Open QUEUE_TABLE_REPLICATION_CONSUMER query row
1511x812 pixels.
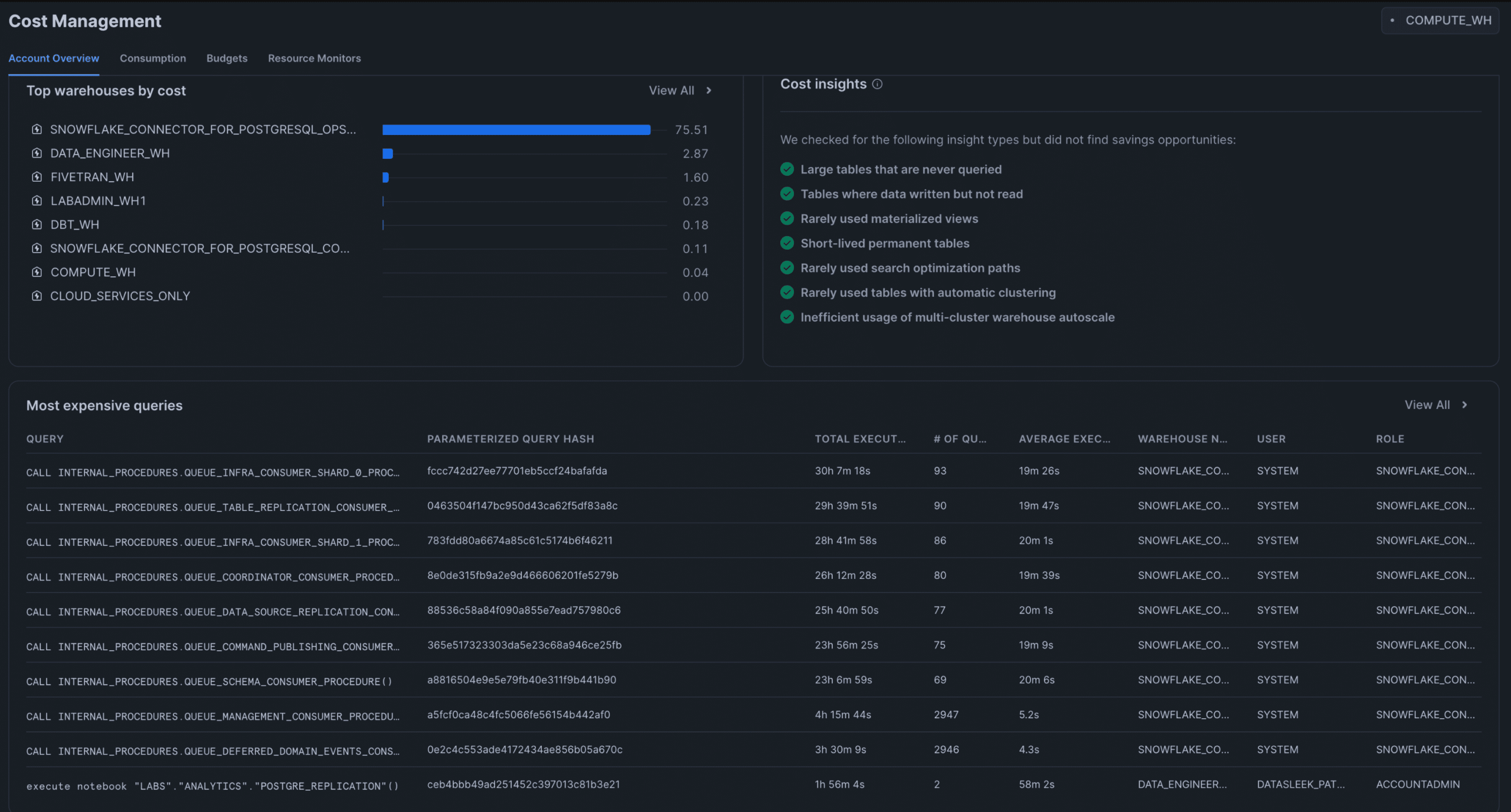(754, 506)
